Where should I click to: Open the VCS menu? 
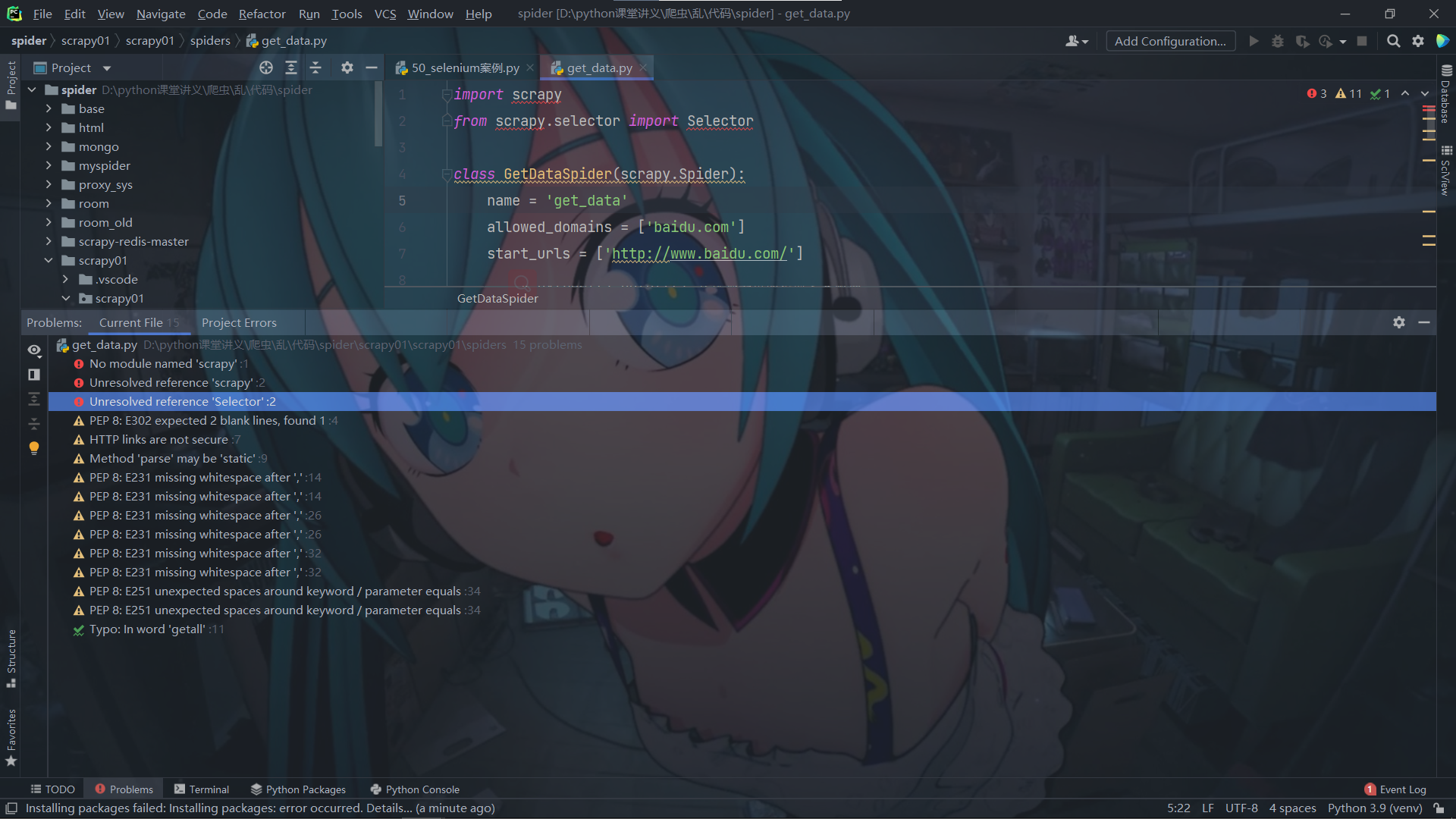385,14
